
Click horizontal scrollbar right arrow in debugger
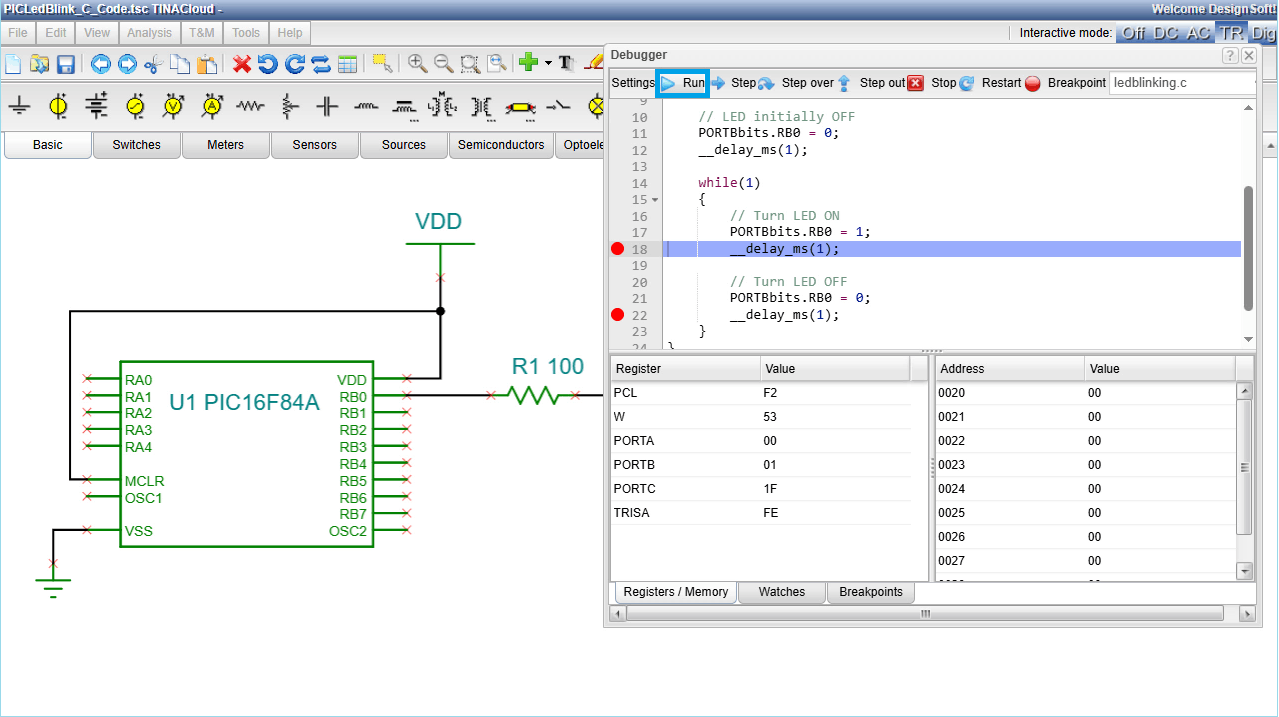(x=1247, y=613)
